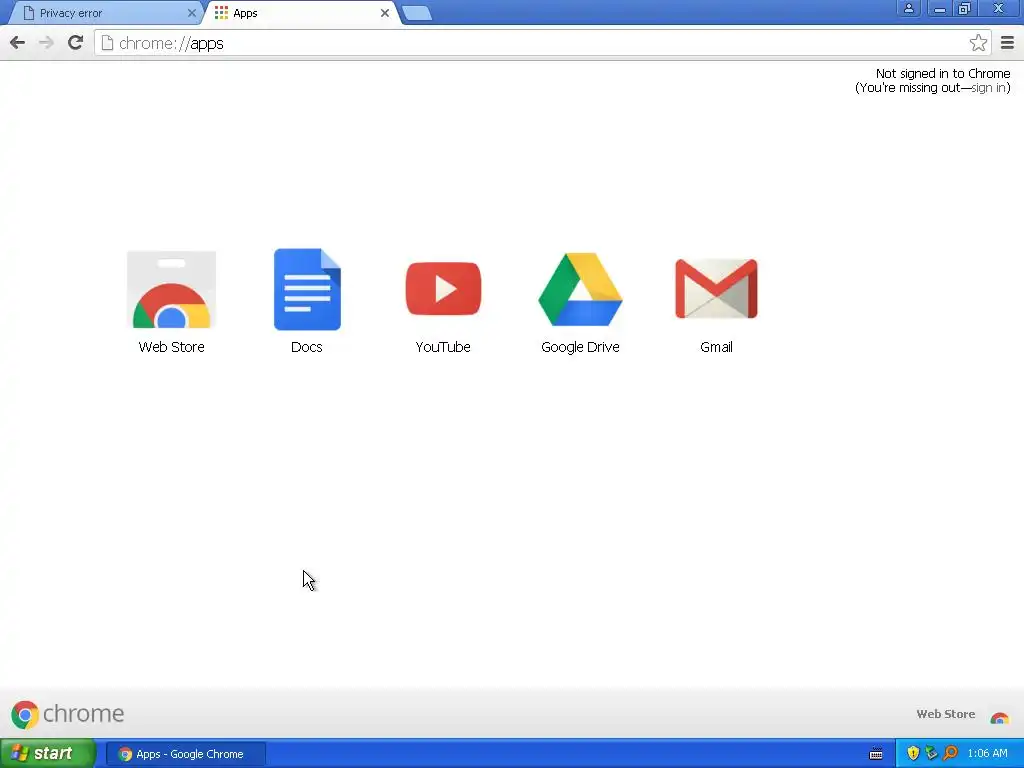The image size is (1024, 768).
Task: Open the Windows start menu
Action: tap(48, 754)
